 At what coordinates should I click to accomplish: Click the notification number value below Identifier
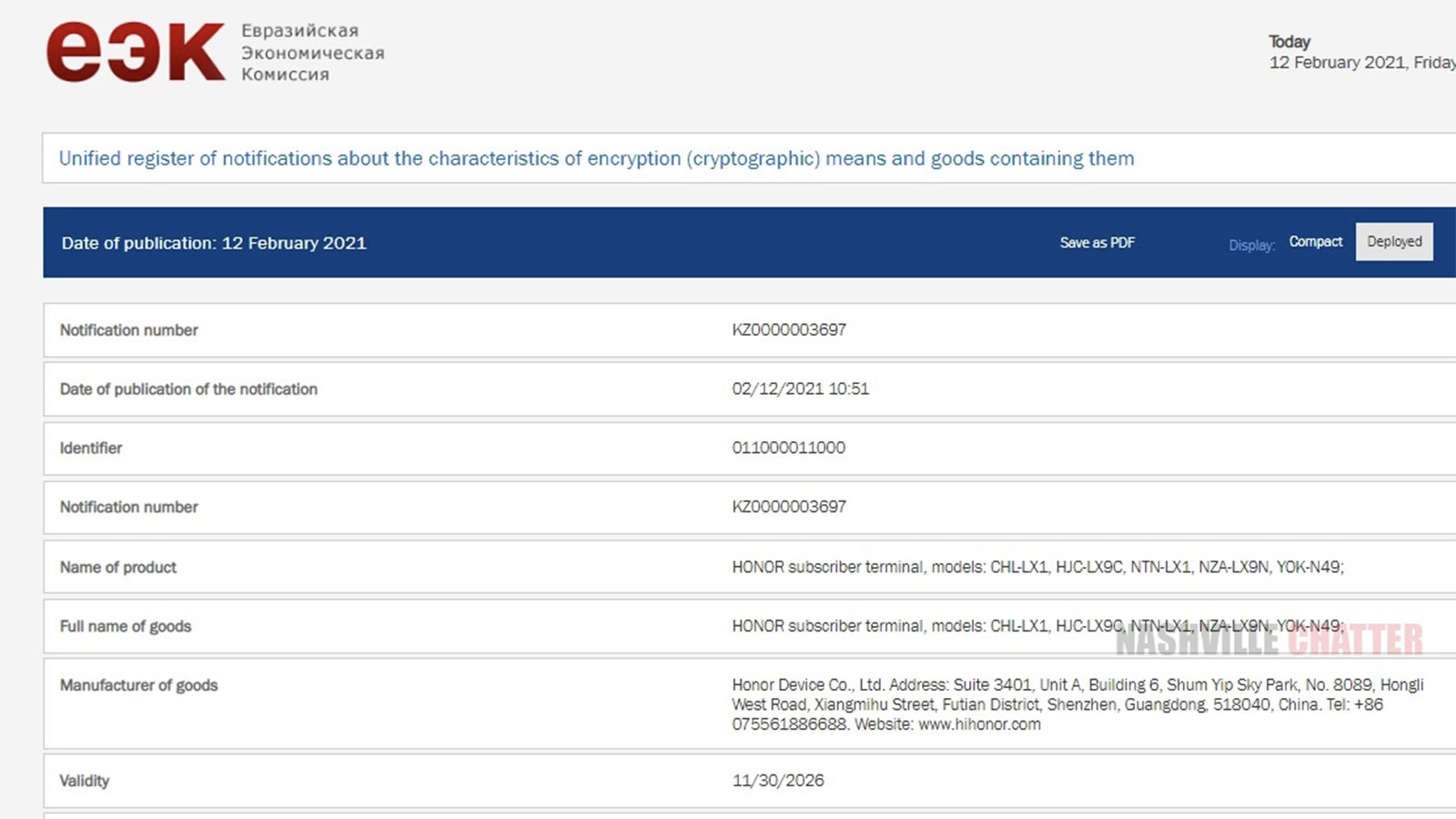788,507
